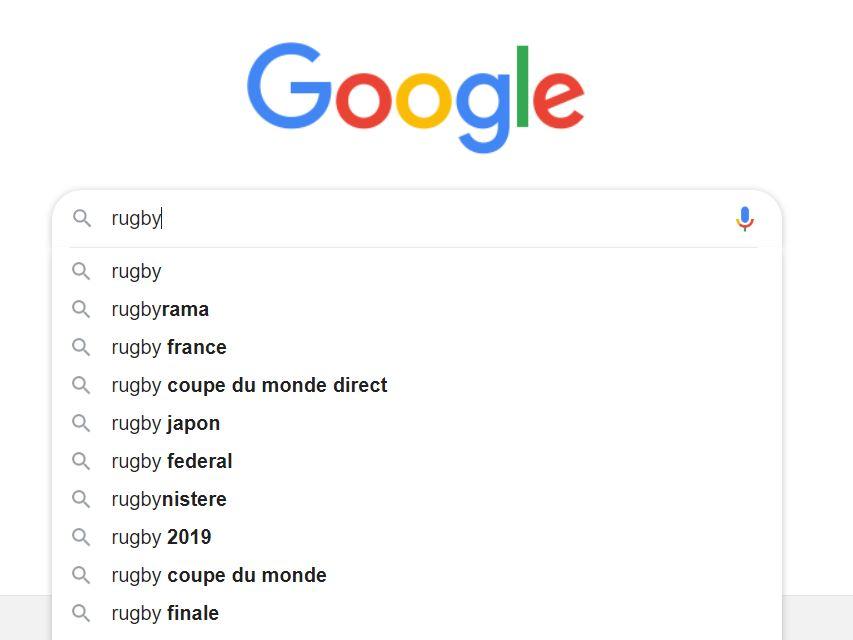
Task: Click the voice search microphone icon
Action: pyautogui.click(x=745, y=219)
